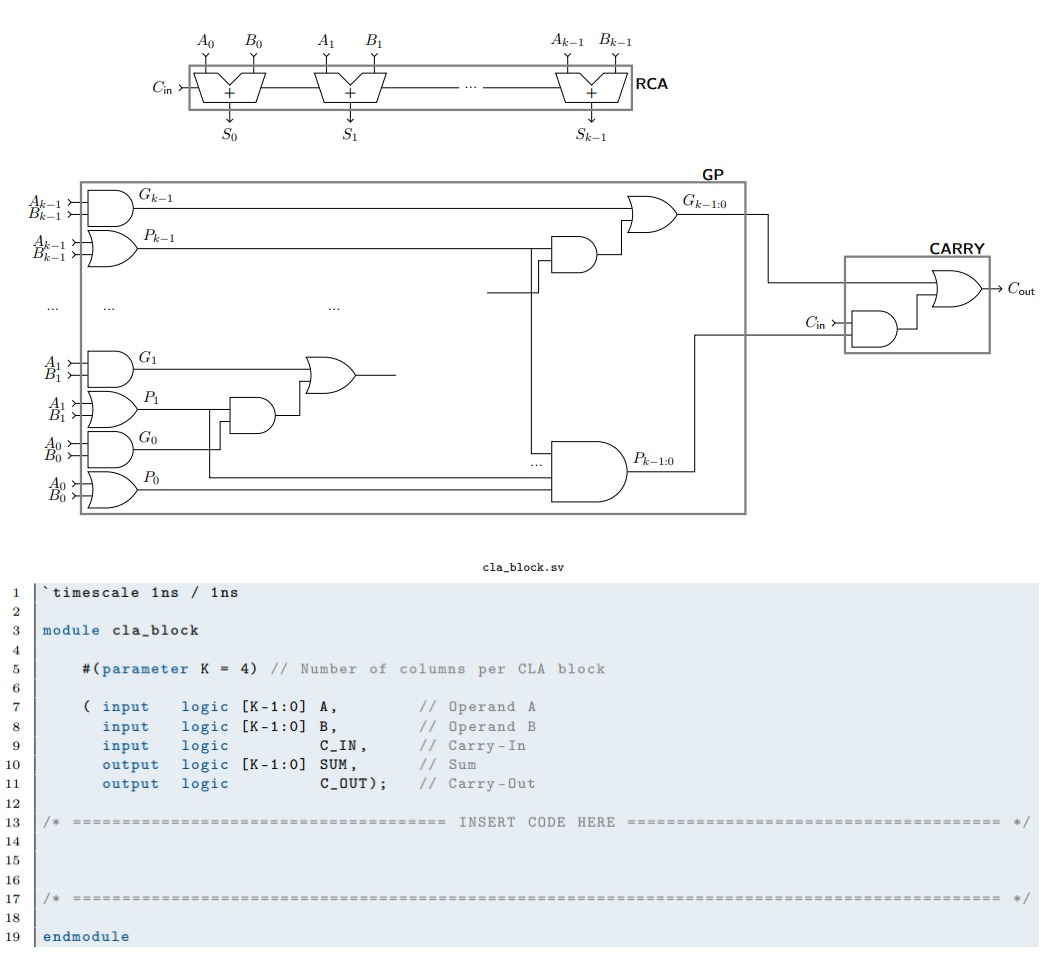Viewport: 1057px width, 956px height.
Task: Click the 'module cla_block' code line
Action: pyautogui.click(x=121, y=630)
